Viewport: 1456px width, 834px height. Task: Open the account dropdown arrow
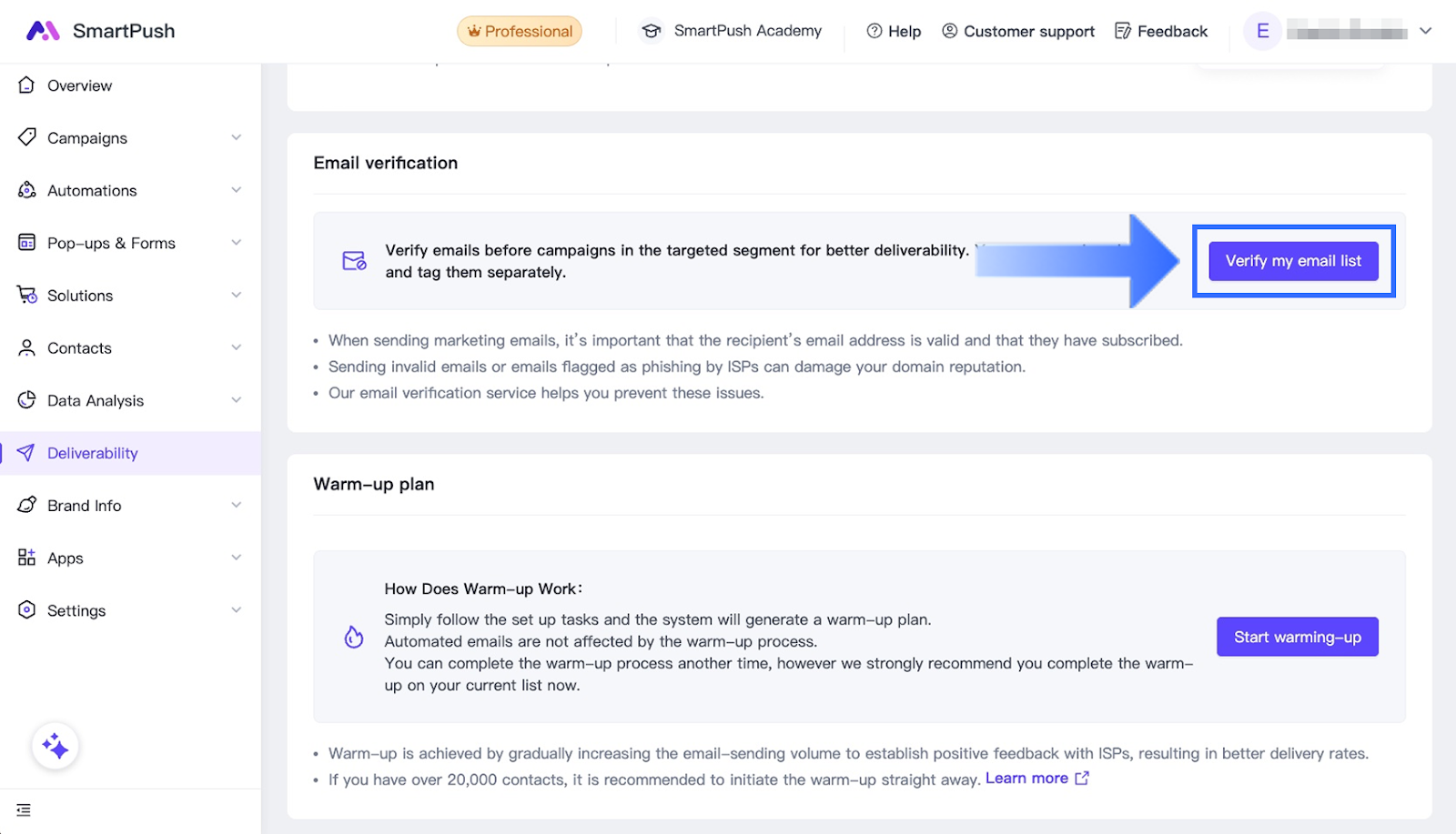pos(1426,31)
